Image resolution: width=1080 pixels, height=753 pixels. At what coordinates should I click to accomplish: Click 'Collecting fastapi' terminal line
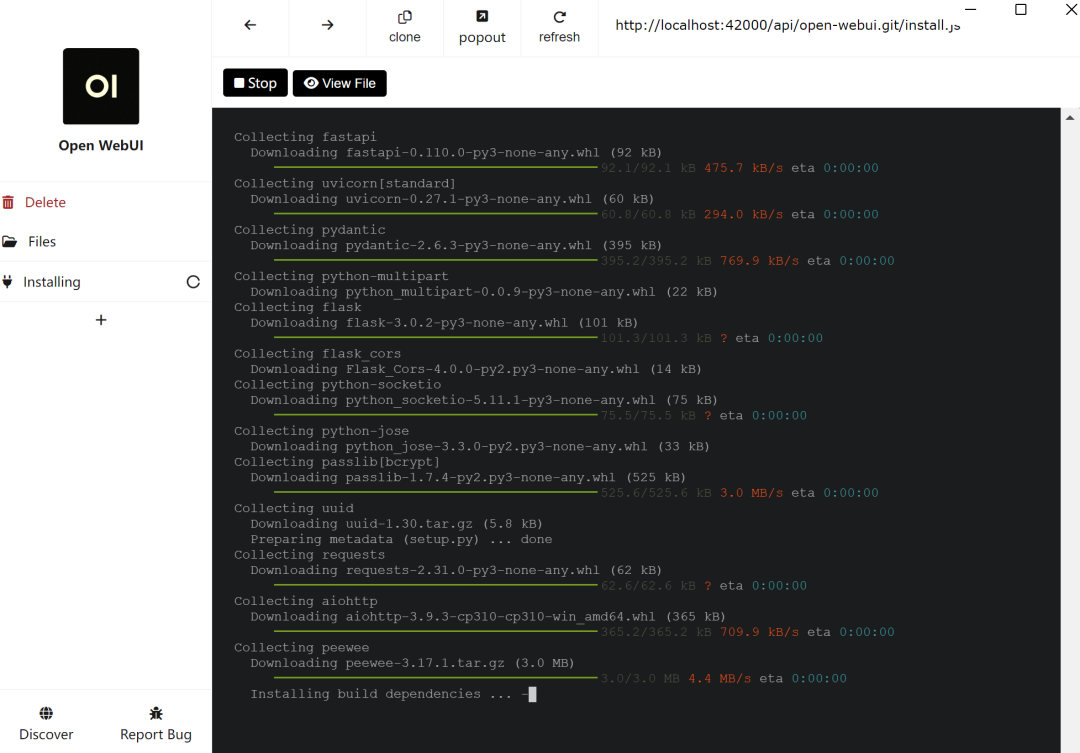(x=305, y=137)
